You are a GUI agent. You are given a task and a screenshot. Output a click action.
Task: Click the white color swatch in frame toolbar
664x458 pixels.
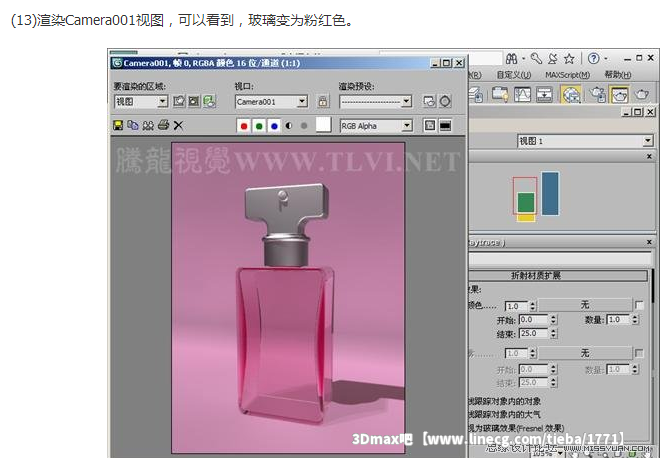(x=323, y=125)
